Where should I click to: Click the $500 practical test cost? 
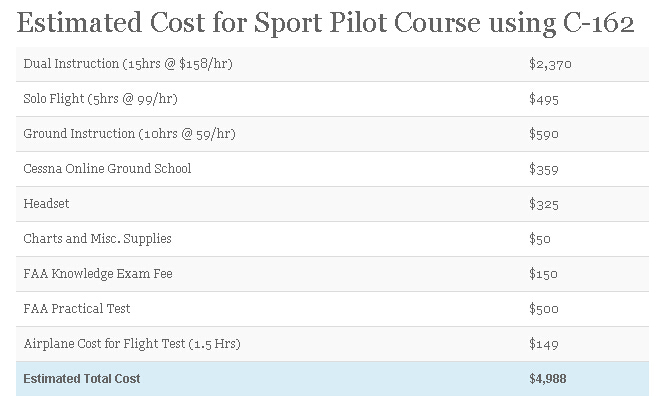click(544, 309)
